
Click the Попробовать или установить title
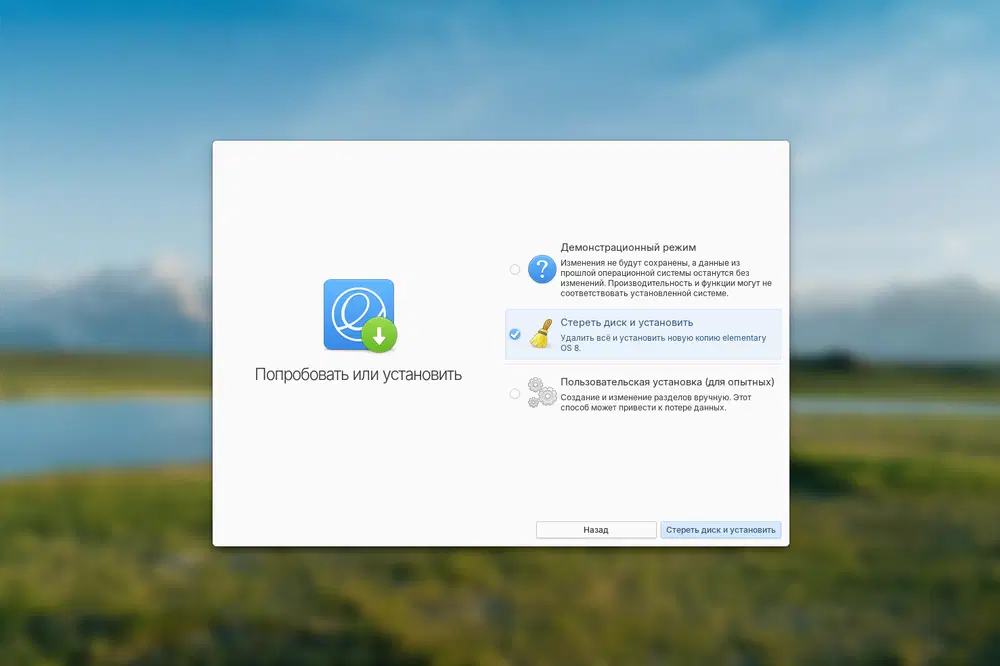pos(358,374)
